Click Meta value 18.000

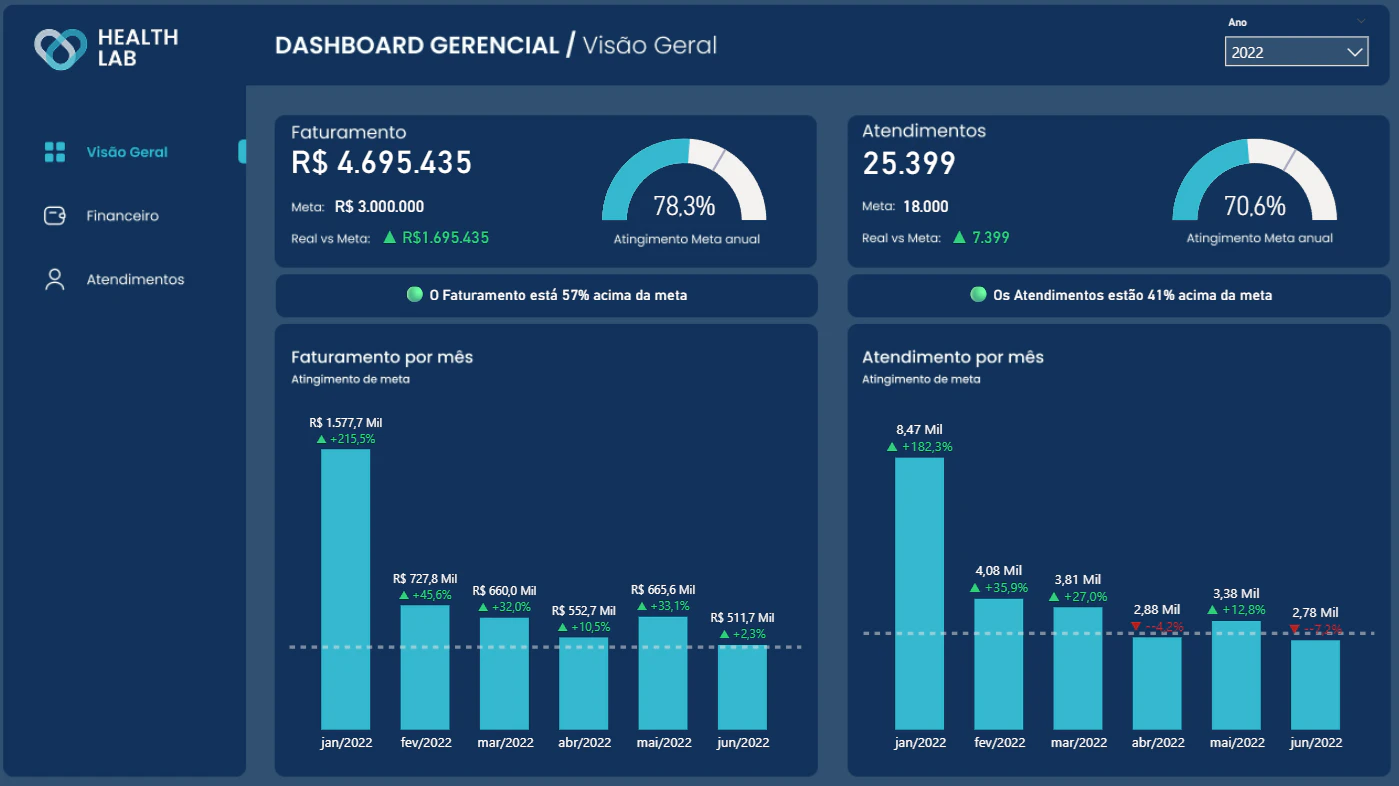[x=926, y=207]
